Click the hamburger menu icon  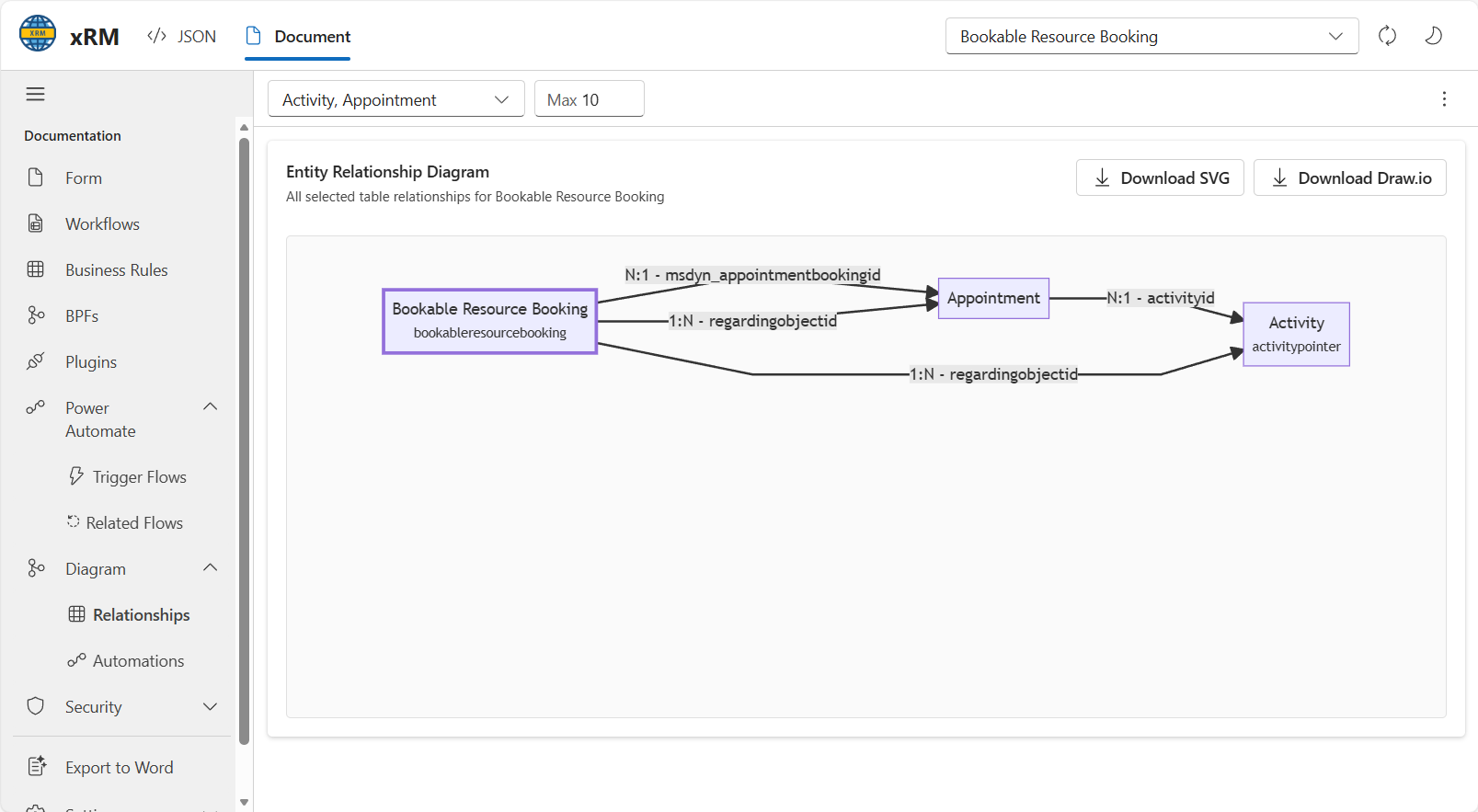point(36,94)
